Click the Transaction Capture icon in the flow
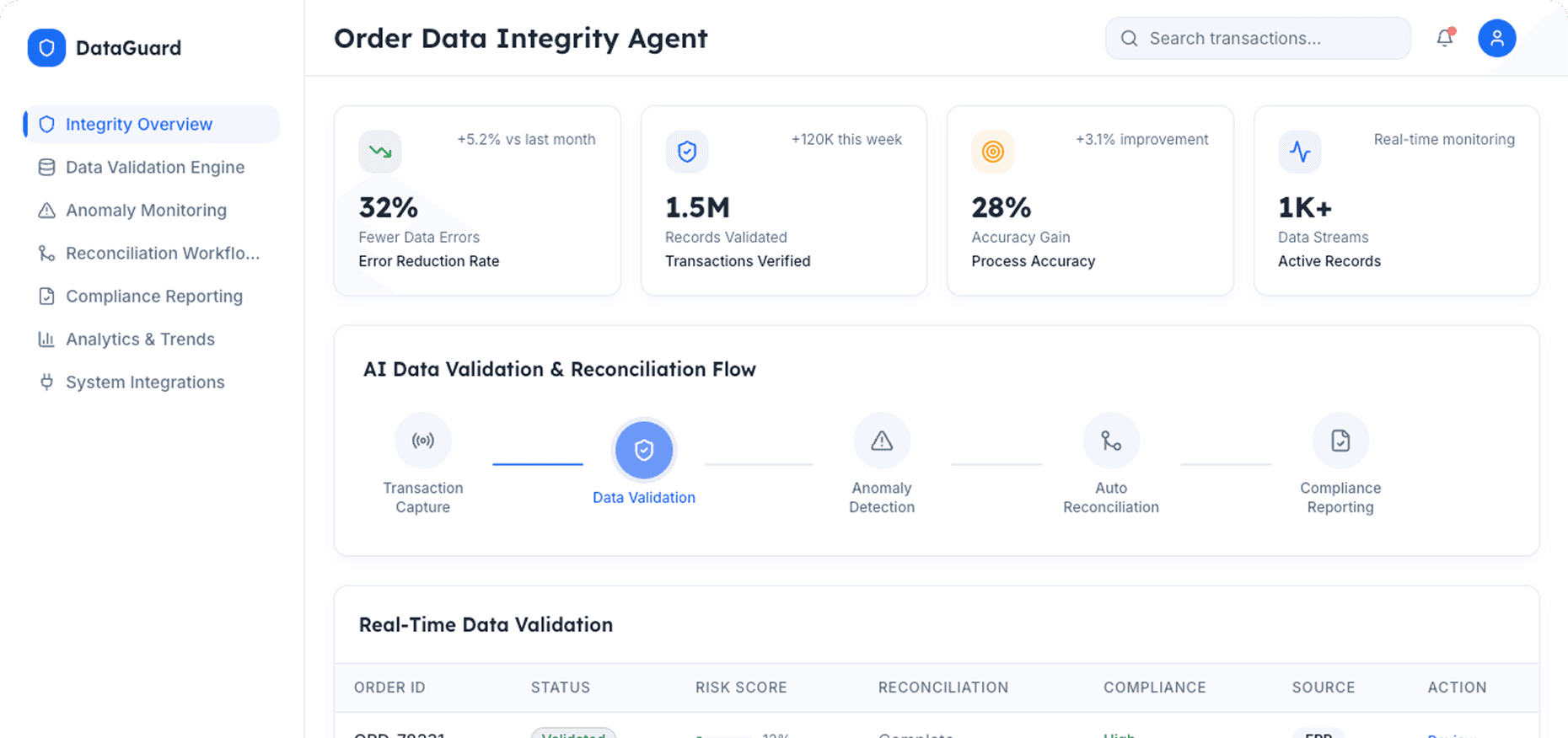This screenshot has height=738, width=1568. [x=423, y=440]
